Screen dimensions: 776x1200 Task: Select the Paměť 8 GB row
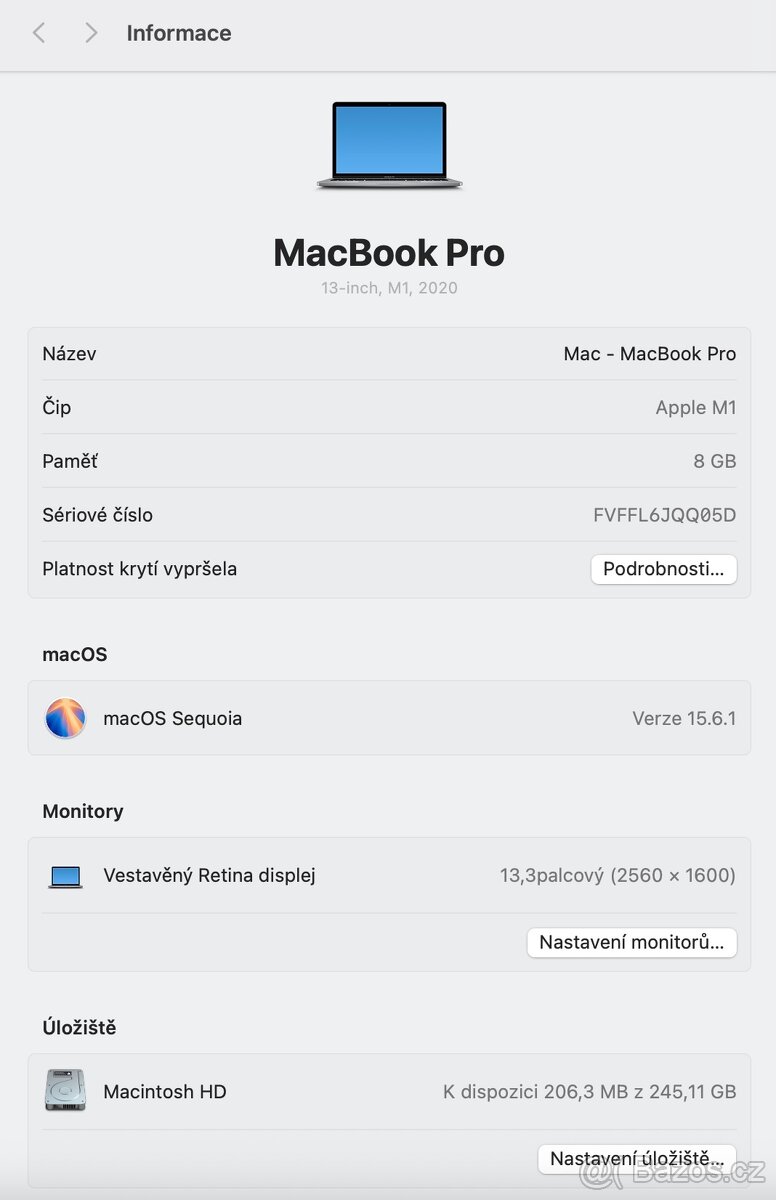pyautogui.click(x=389, y=461)
